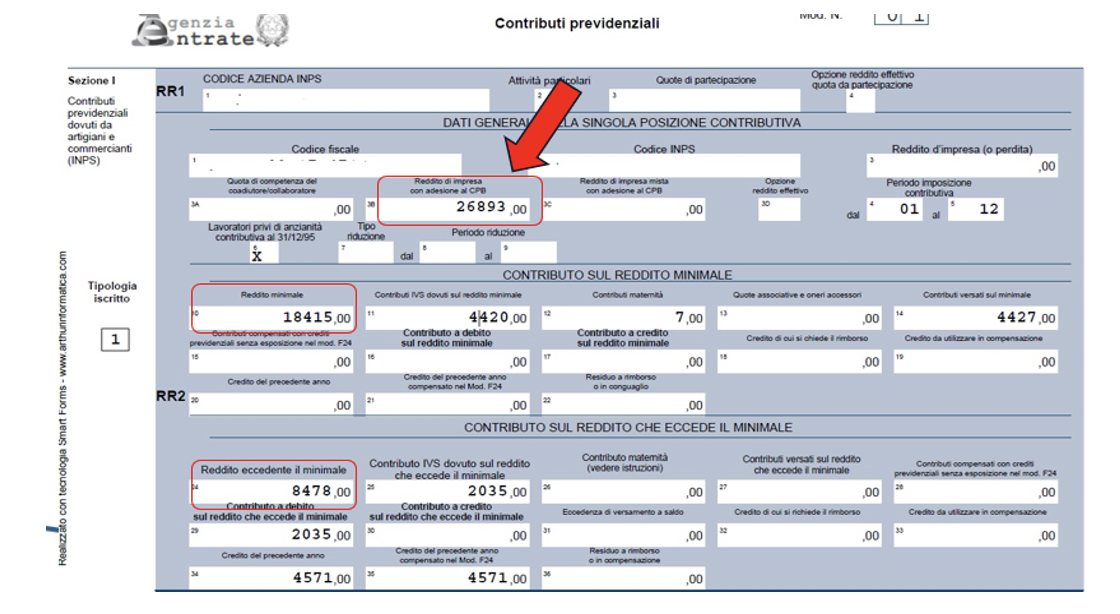Select the Quote di partecipazione field
This screenshot has height=614, width=1120.
tap(705, 100)
